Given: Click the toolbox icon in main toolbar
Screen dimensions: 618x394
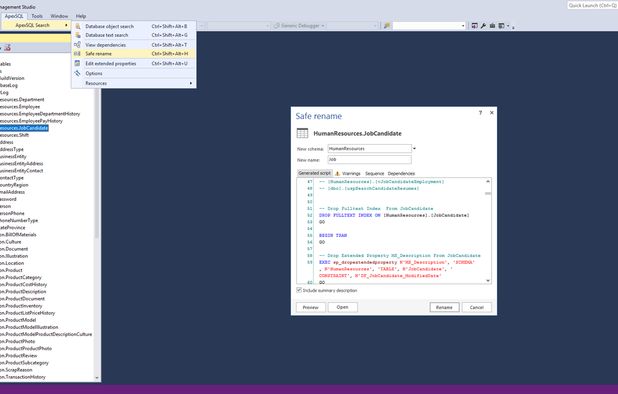Looking at the screenshot, I should coord(492,26).
